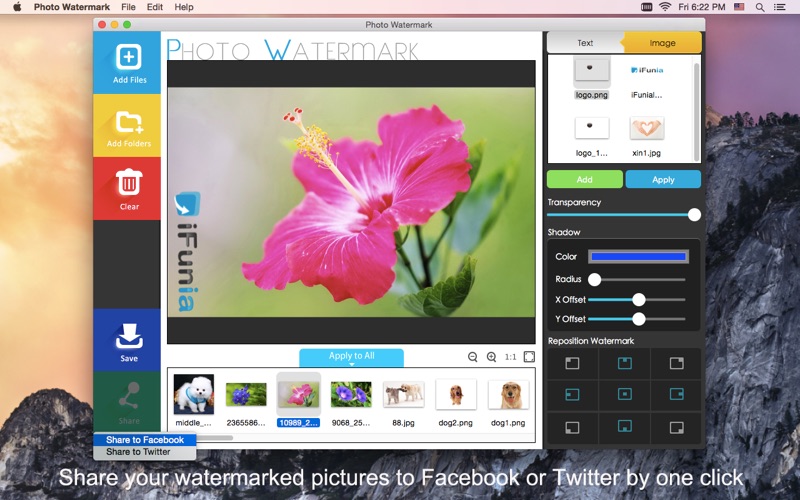
Task: Open the Apple menu
Action: [x=17, y=7]
